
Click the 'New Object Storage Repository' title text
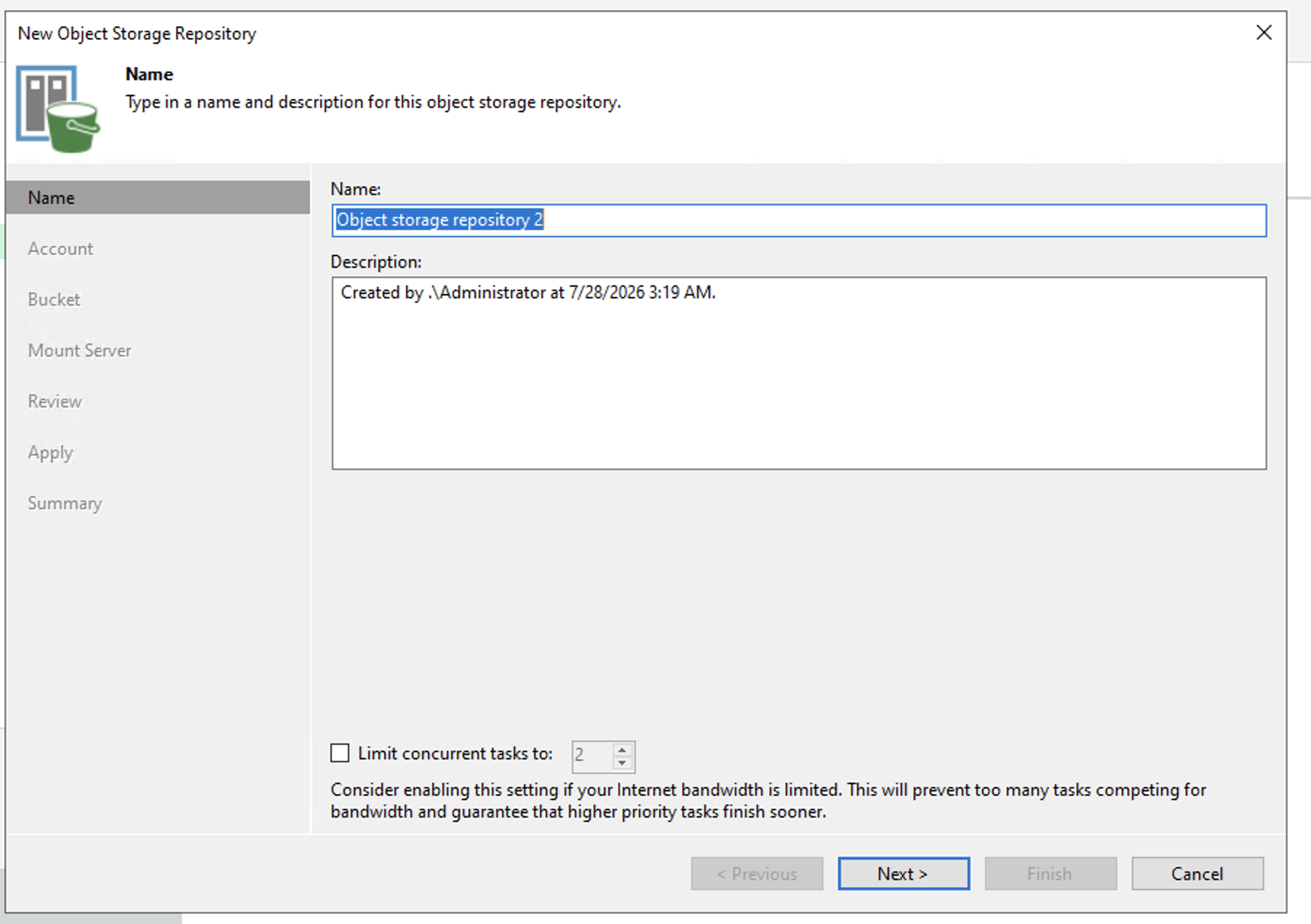pyautogui.click(x=137, y=33)
